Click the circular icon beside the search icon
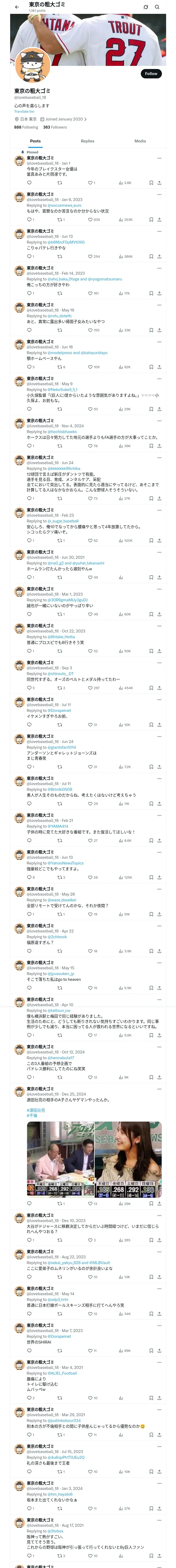Viewport: 176px width, 1568px height. pyautogui.click(x=146, y=7)
